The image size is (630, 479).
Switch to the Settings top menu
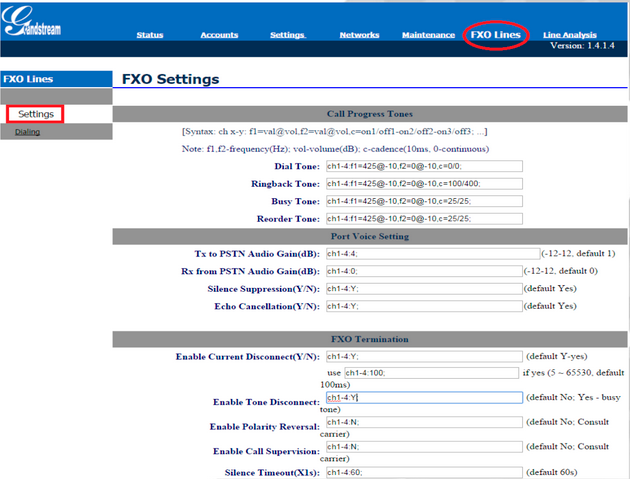coord(287,35)
